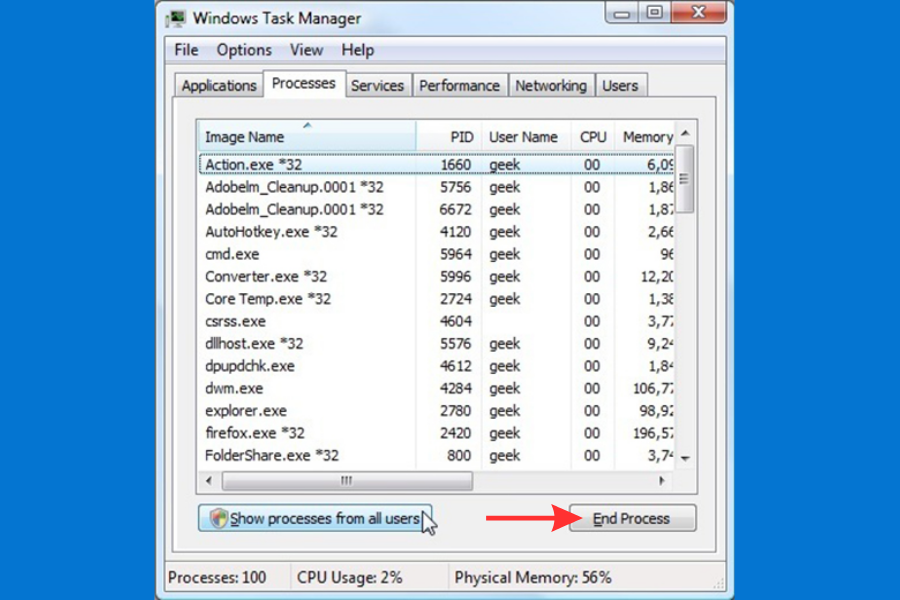
Task: Click the vertical scrollbar down arrow
Action: [685, 457]
